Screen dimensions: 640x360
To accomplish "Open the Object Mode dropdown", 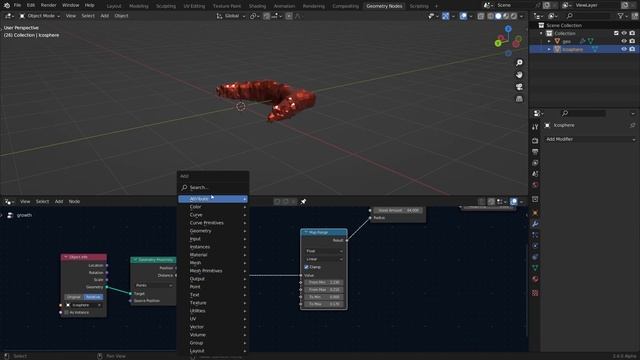I will tap(40, 16).
